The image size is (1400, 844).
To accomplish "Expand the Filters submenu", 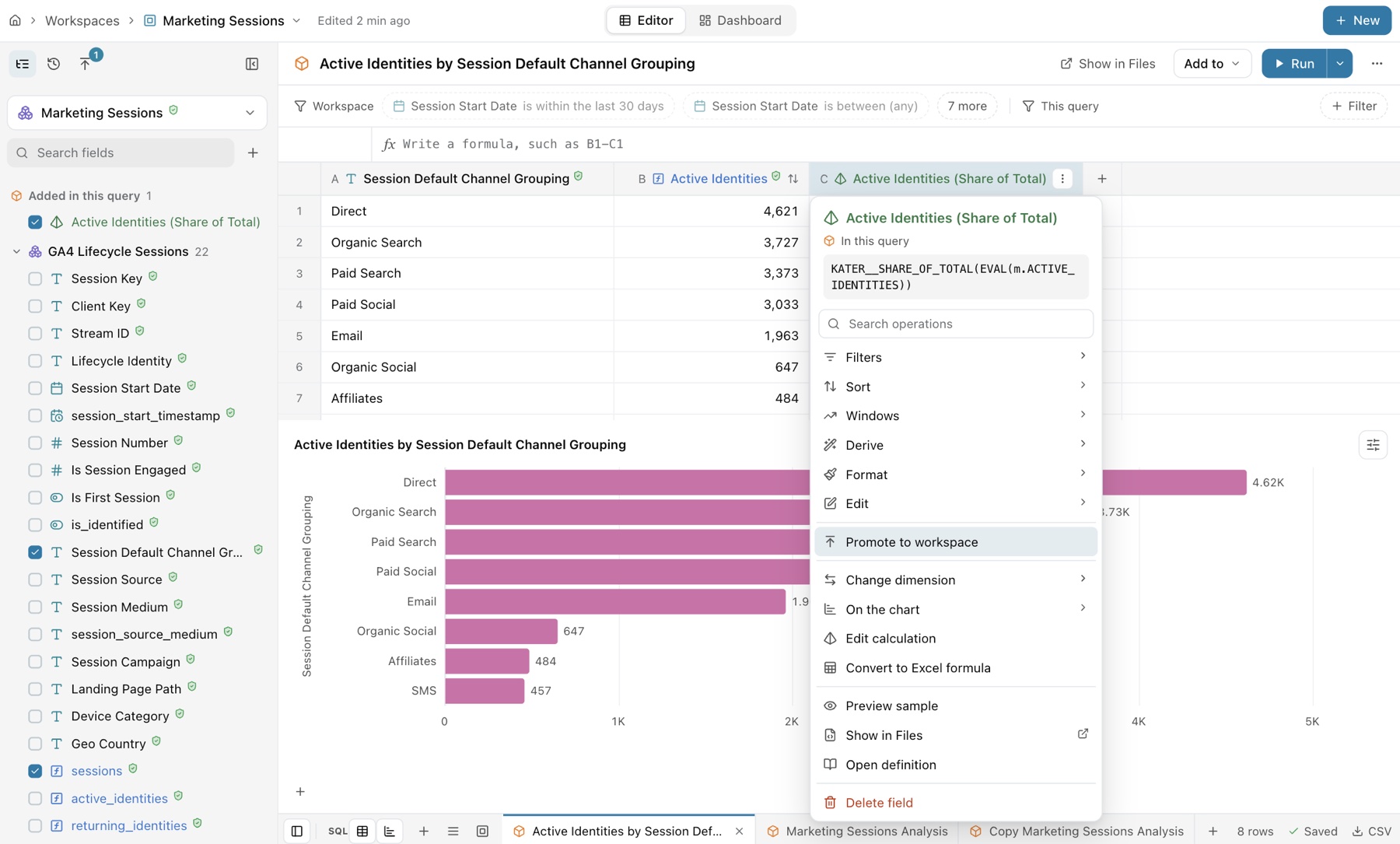I will point(956,357).
